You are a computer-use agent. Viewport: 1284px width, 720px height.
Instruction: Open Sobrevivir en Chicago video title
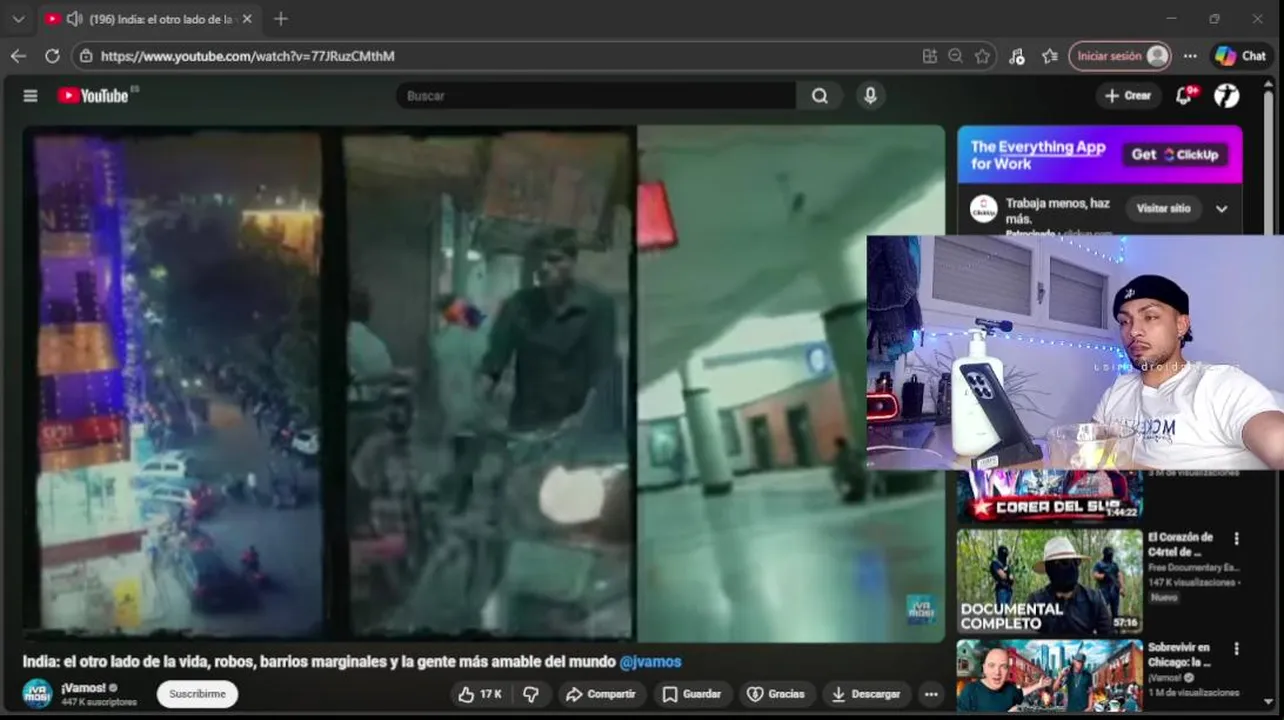[x=1179, y=655]
